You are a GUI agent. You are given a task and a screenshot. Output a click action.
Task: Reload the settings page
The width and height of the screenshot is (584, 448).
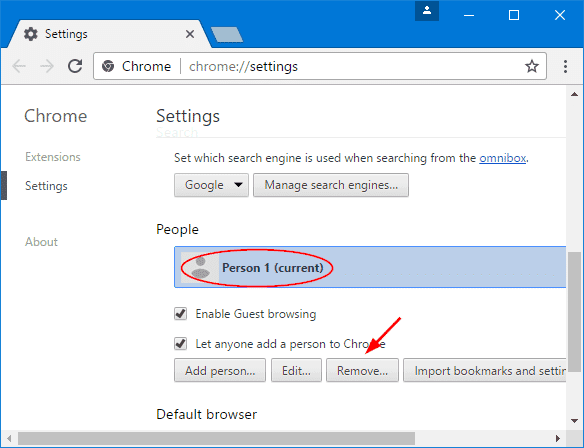(x=75, y=66)
